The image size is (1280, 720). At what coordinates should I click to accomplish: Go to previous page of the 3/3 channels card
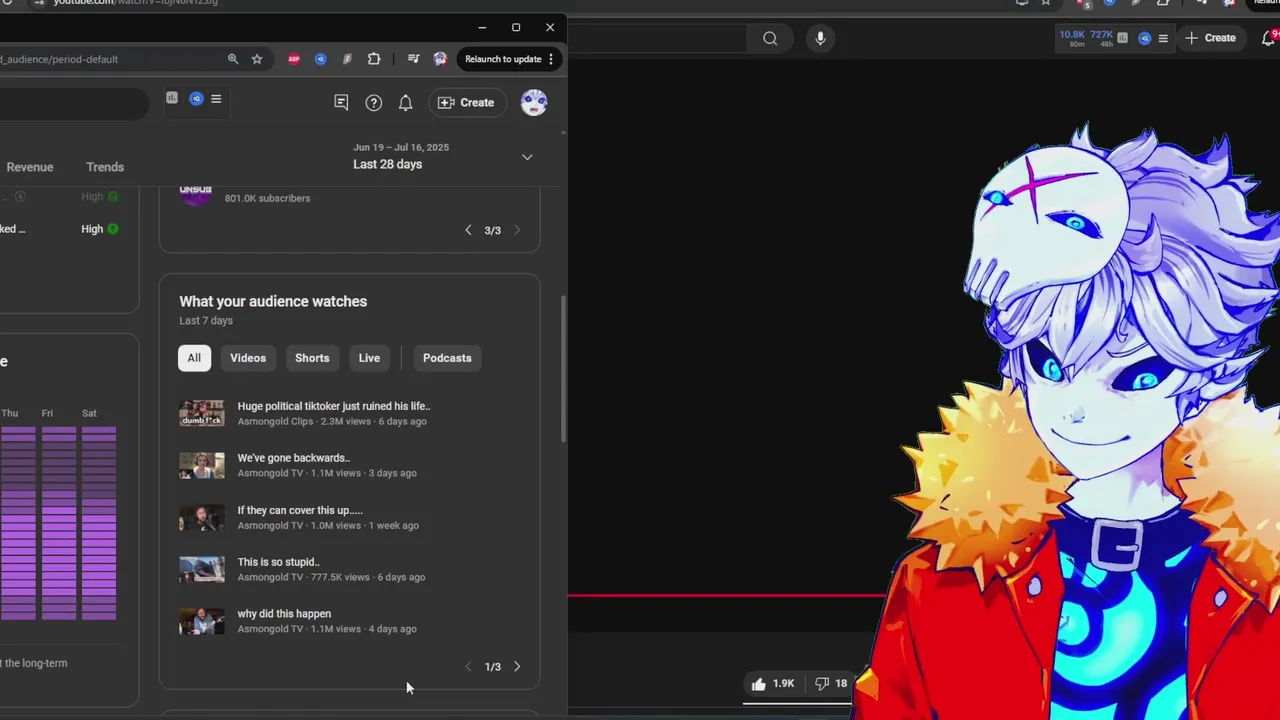tap(468, 230)
